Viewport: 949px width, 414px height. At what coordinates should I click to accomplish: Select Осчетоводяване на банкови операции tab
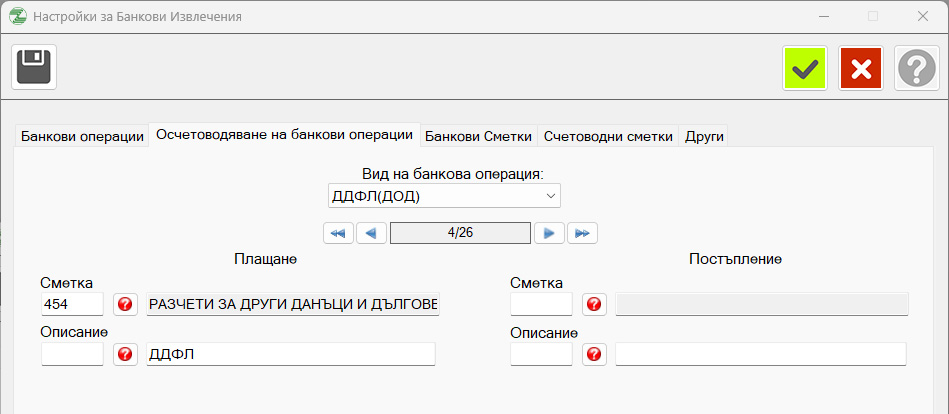(284, 134)
